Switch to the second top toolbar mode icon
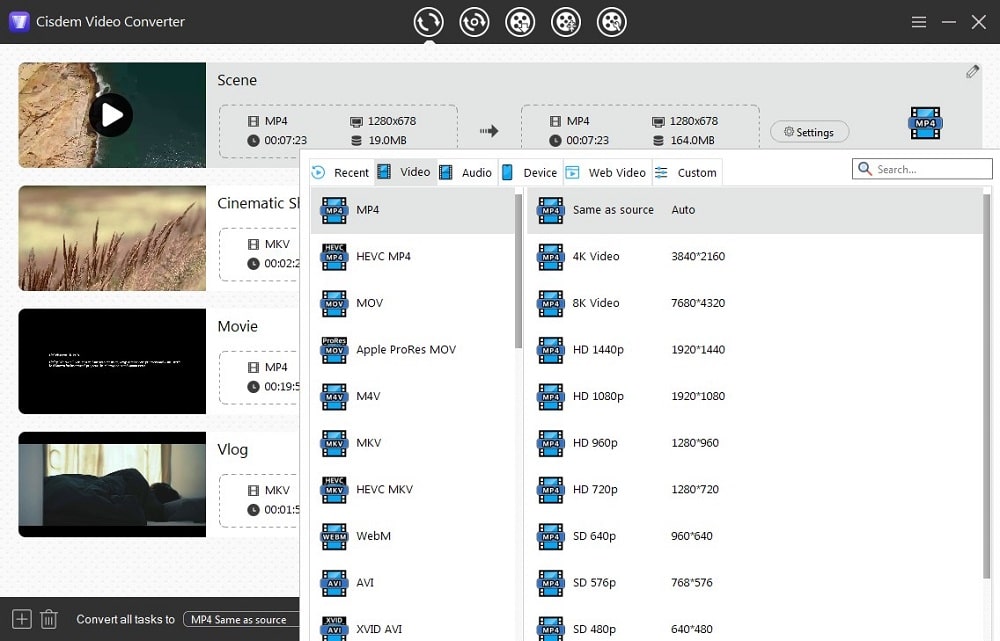The image size is (1000, 641). pos(474,21)
